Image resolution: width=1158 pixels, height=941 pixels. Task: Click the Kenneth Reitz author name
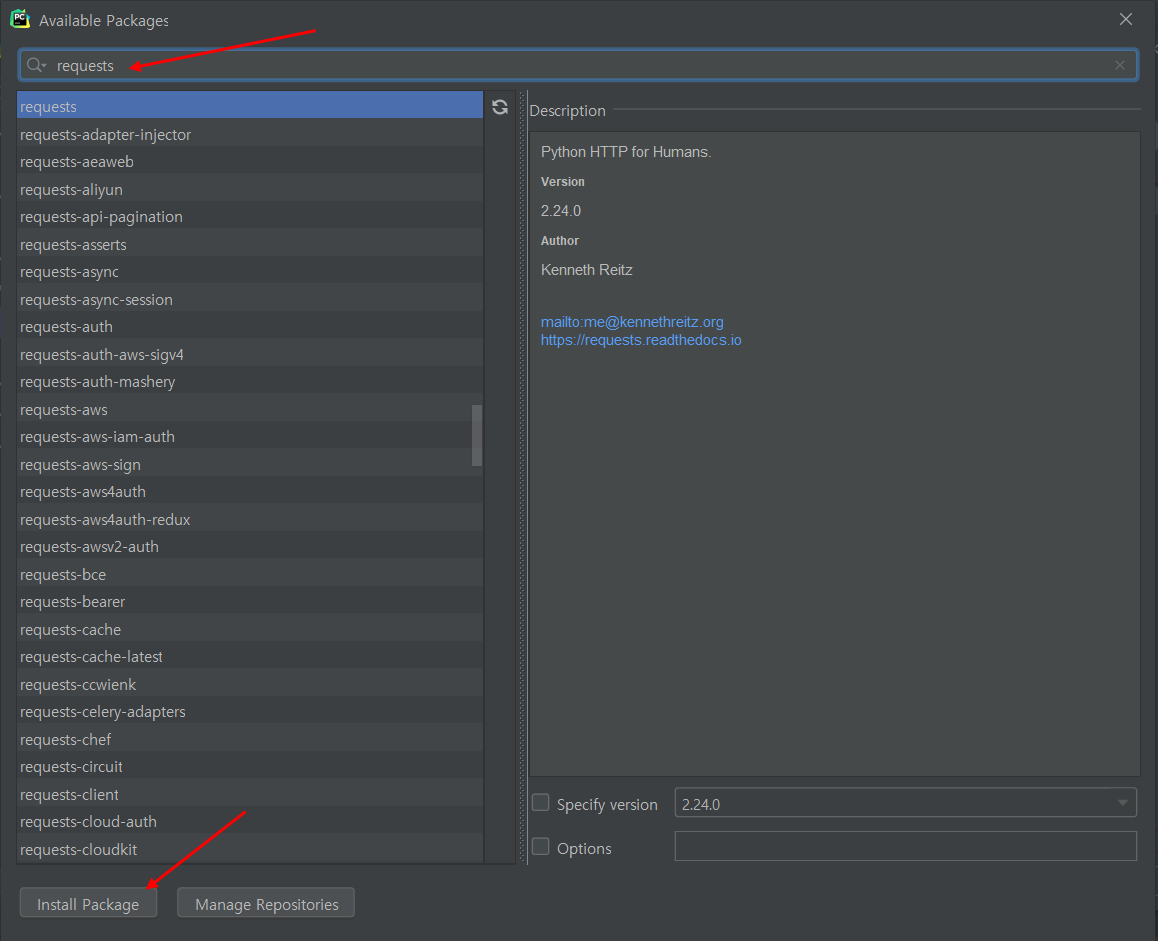pyautogui.click(x=586, y=270)
